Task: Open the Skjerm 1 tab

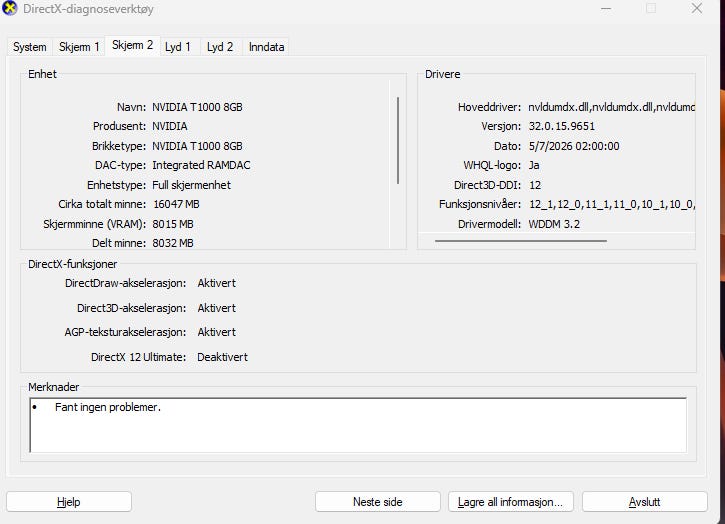Action: tap(79, 47)
